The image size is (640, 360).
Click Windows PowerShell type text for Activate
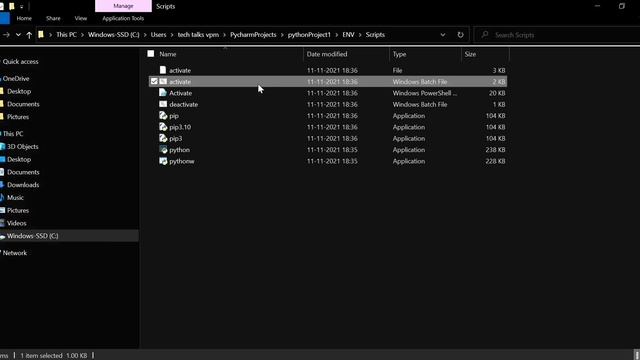click(425, 93)
